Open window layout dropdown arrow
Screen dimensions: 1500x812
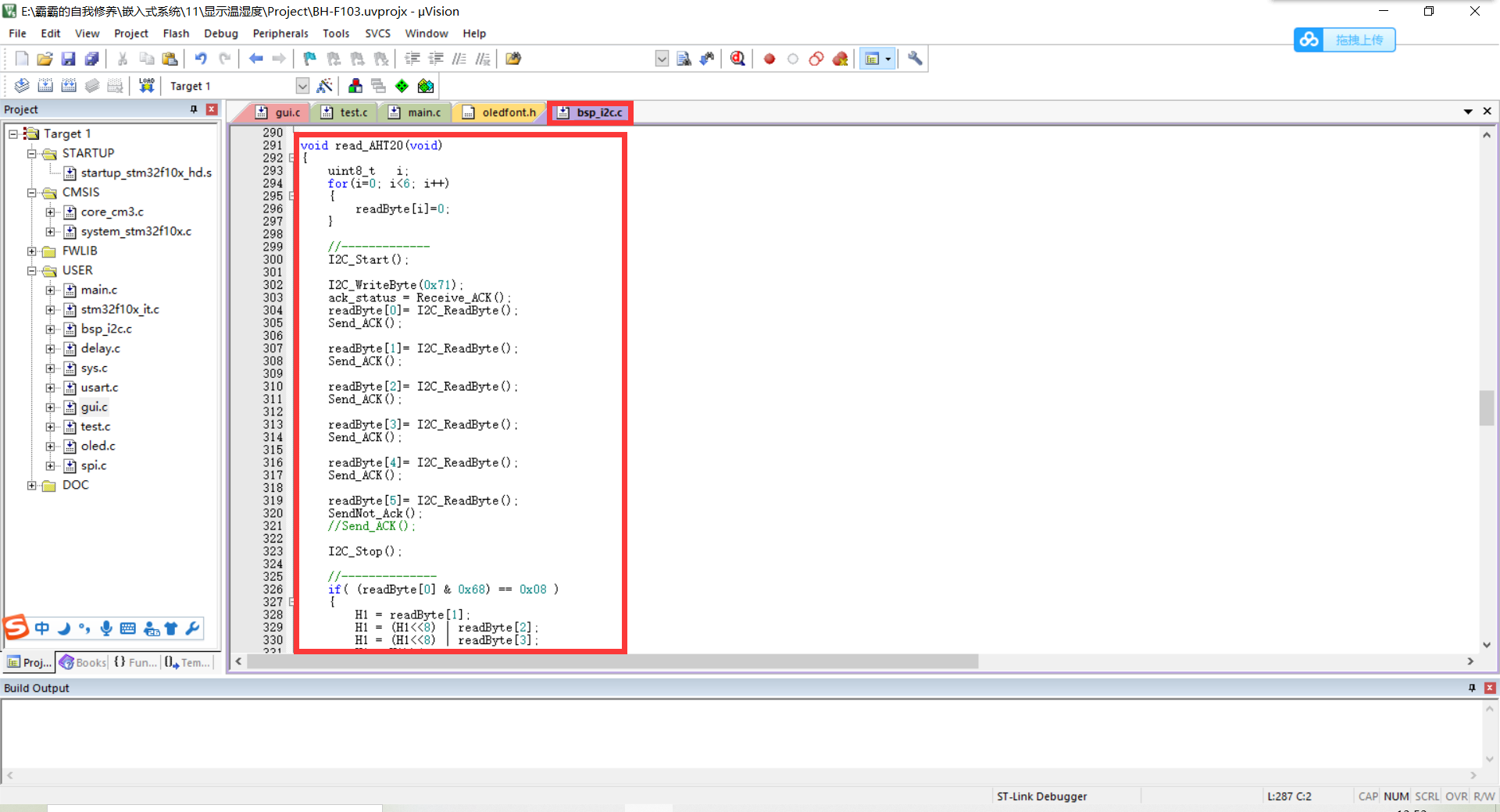tap(888, 59)
